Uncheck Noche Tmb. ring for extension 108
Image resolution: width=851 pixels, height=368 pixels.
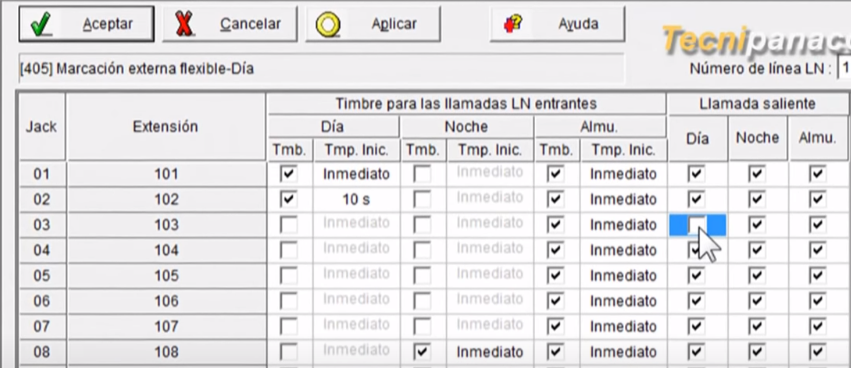click(x=422, y=352)
